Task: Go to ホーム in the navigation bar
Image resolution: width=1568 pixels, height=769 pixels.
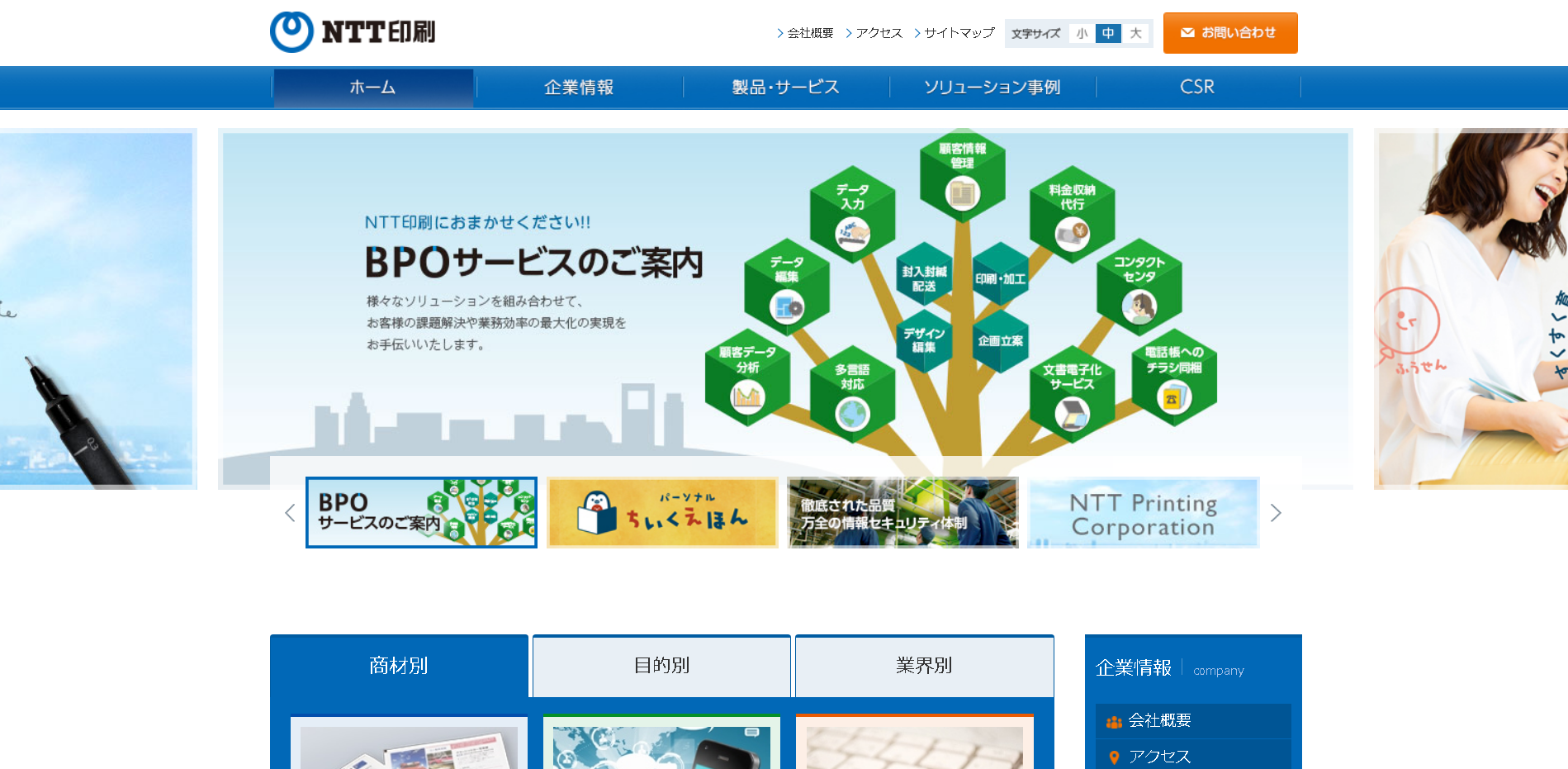Action: [373, 87]
